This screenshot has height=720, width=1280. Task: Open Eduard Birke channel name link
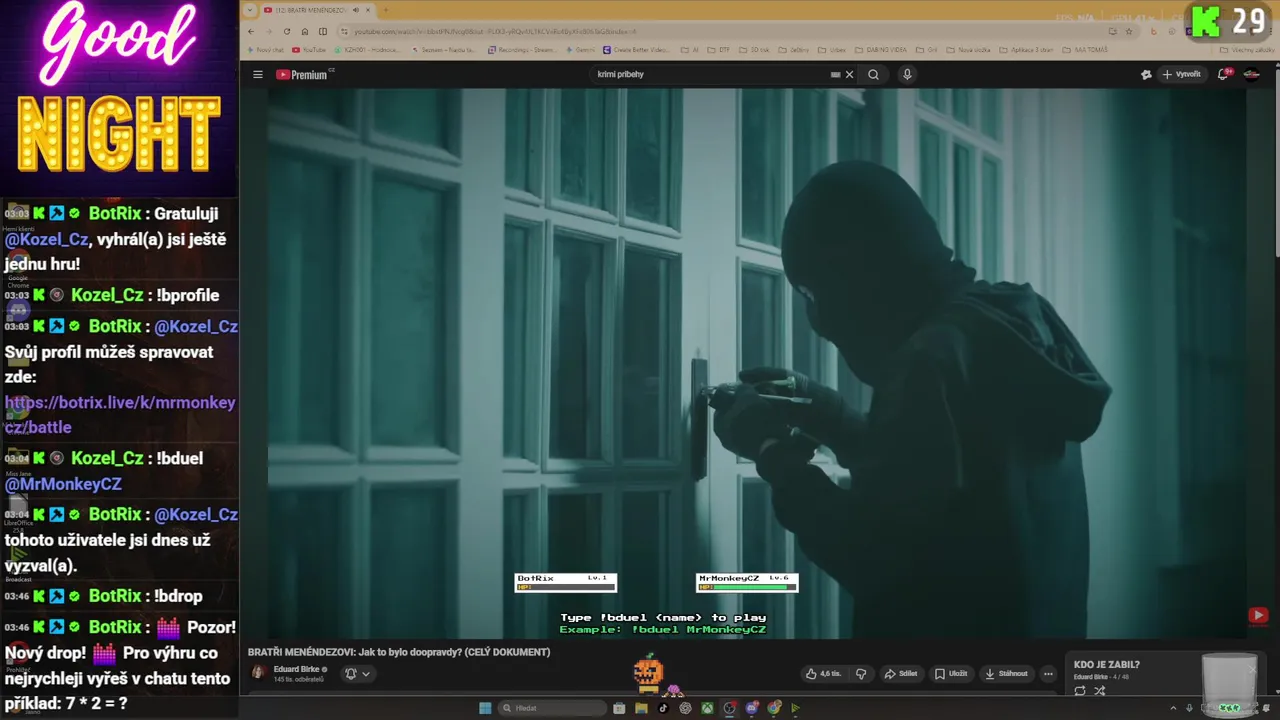[x=297, y=669]
